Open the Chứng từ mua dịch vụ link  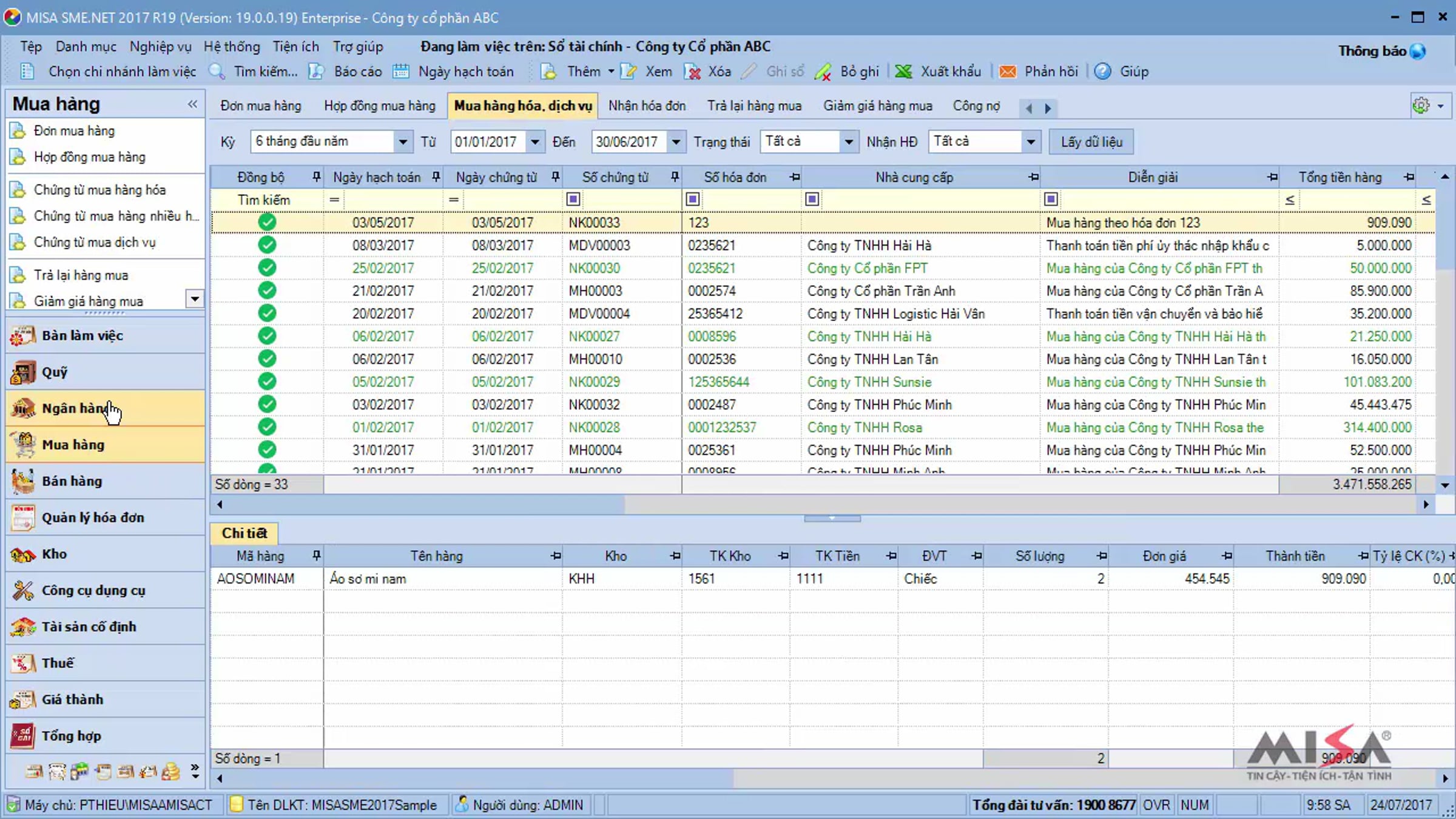[95, 243]
